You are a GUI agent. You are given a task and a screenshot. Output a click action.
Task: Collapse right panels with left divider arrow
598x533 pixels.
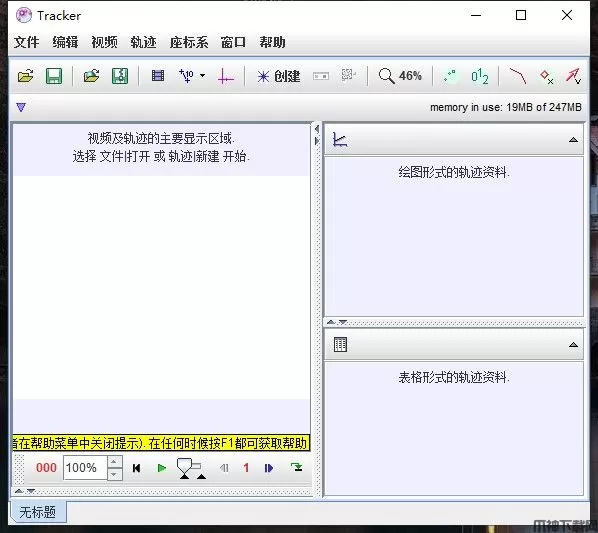click(x=317, y=130)
